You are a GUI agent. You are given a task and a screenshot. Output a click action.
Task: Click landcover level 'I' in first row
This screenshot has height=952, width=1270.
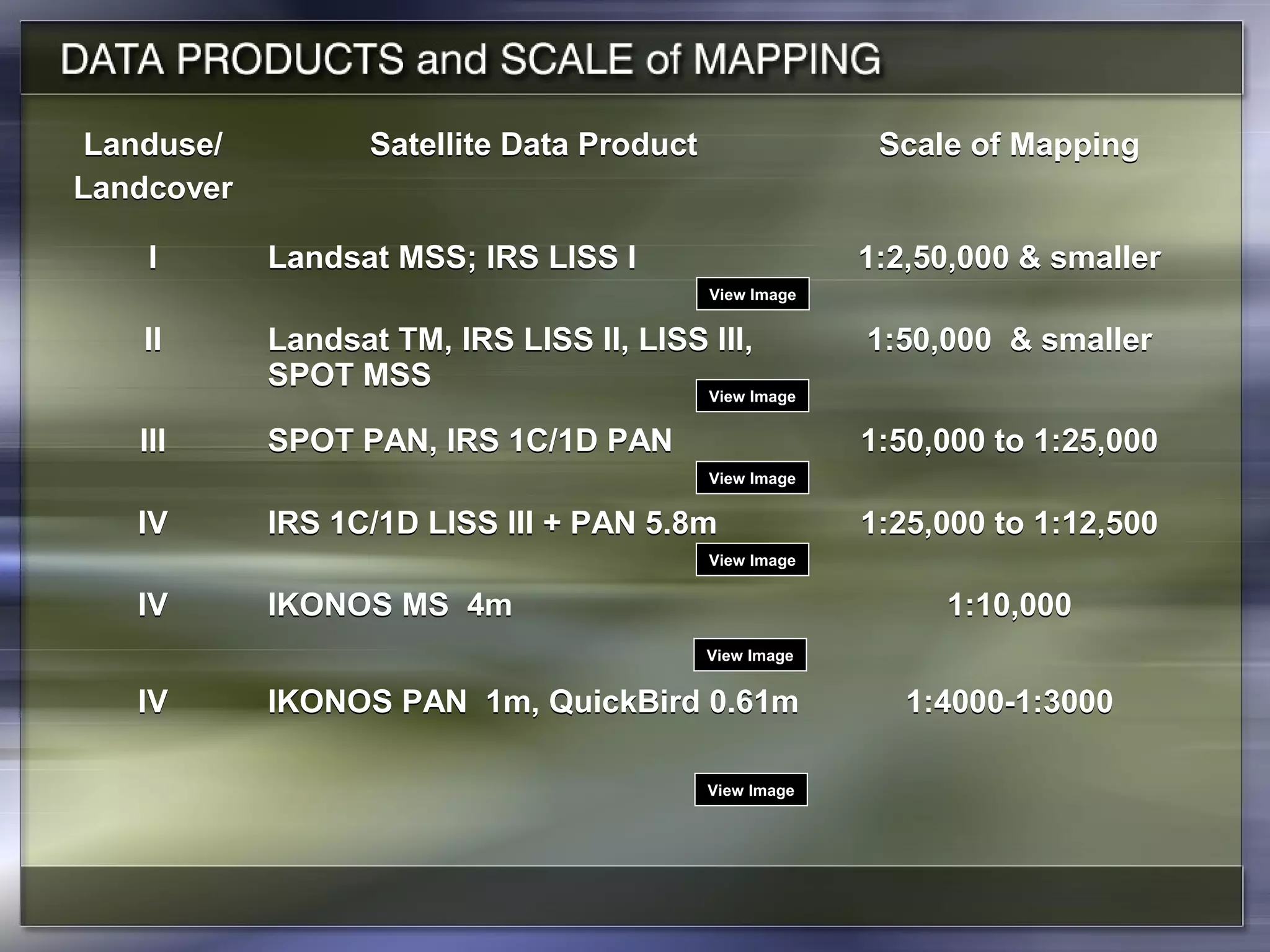click(153, 257)
